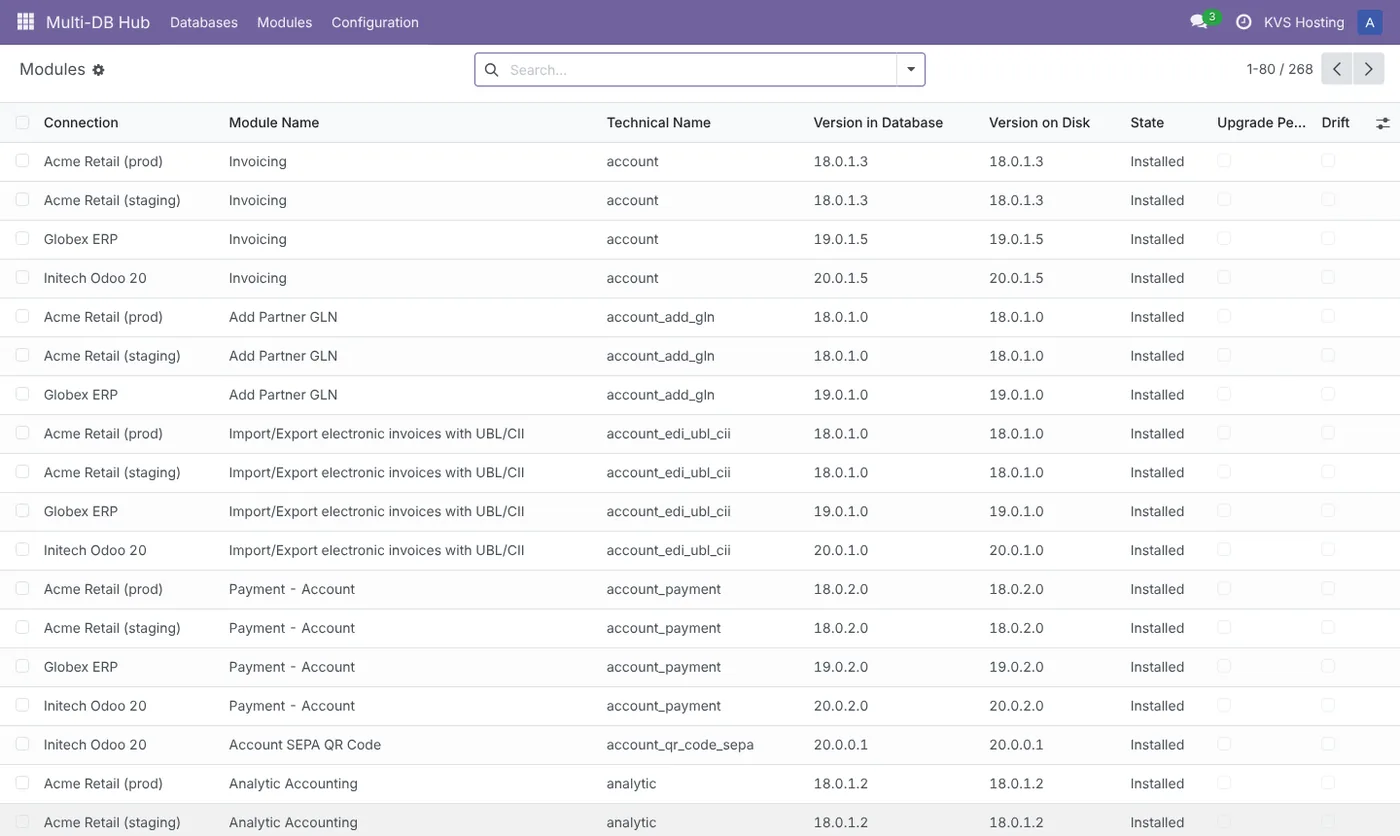Open Initech Odoo 20 Import/Export electronic invoices row

(700, 550)
